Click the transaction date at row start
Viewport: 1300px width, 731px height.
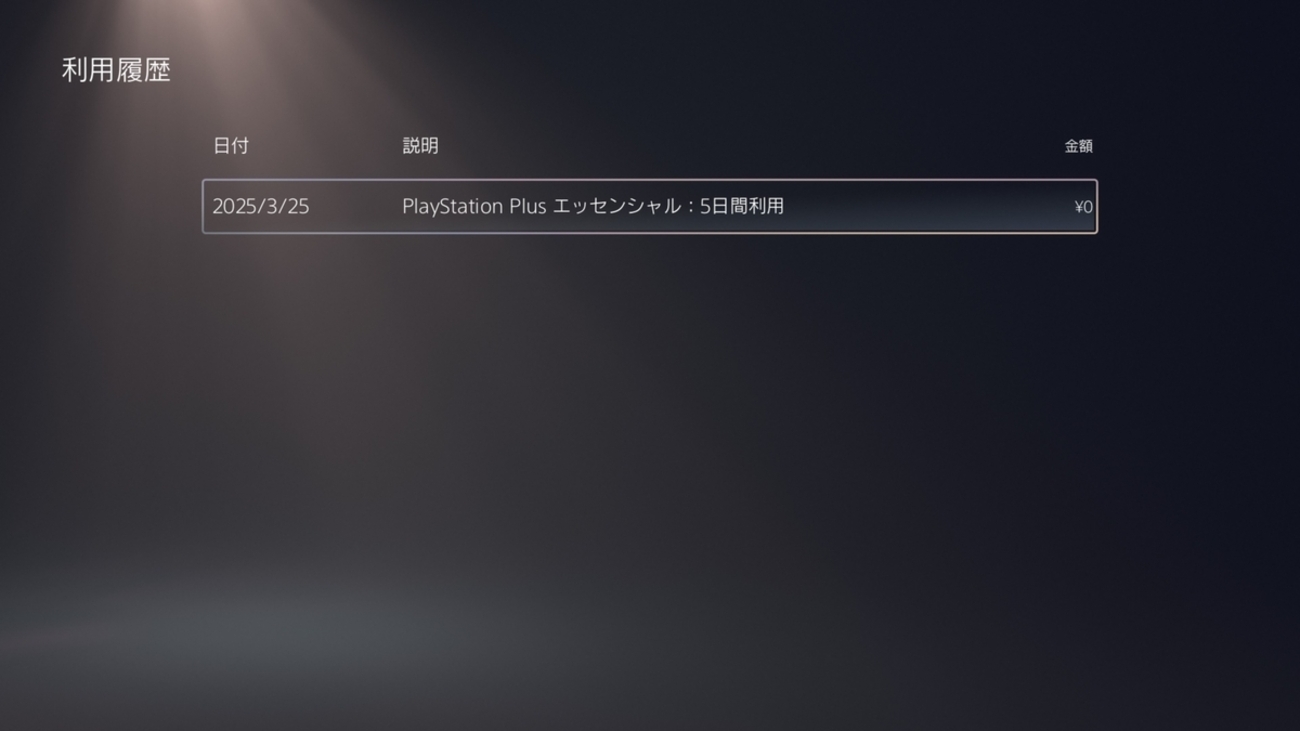click(x=261, y=206)
